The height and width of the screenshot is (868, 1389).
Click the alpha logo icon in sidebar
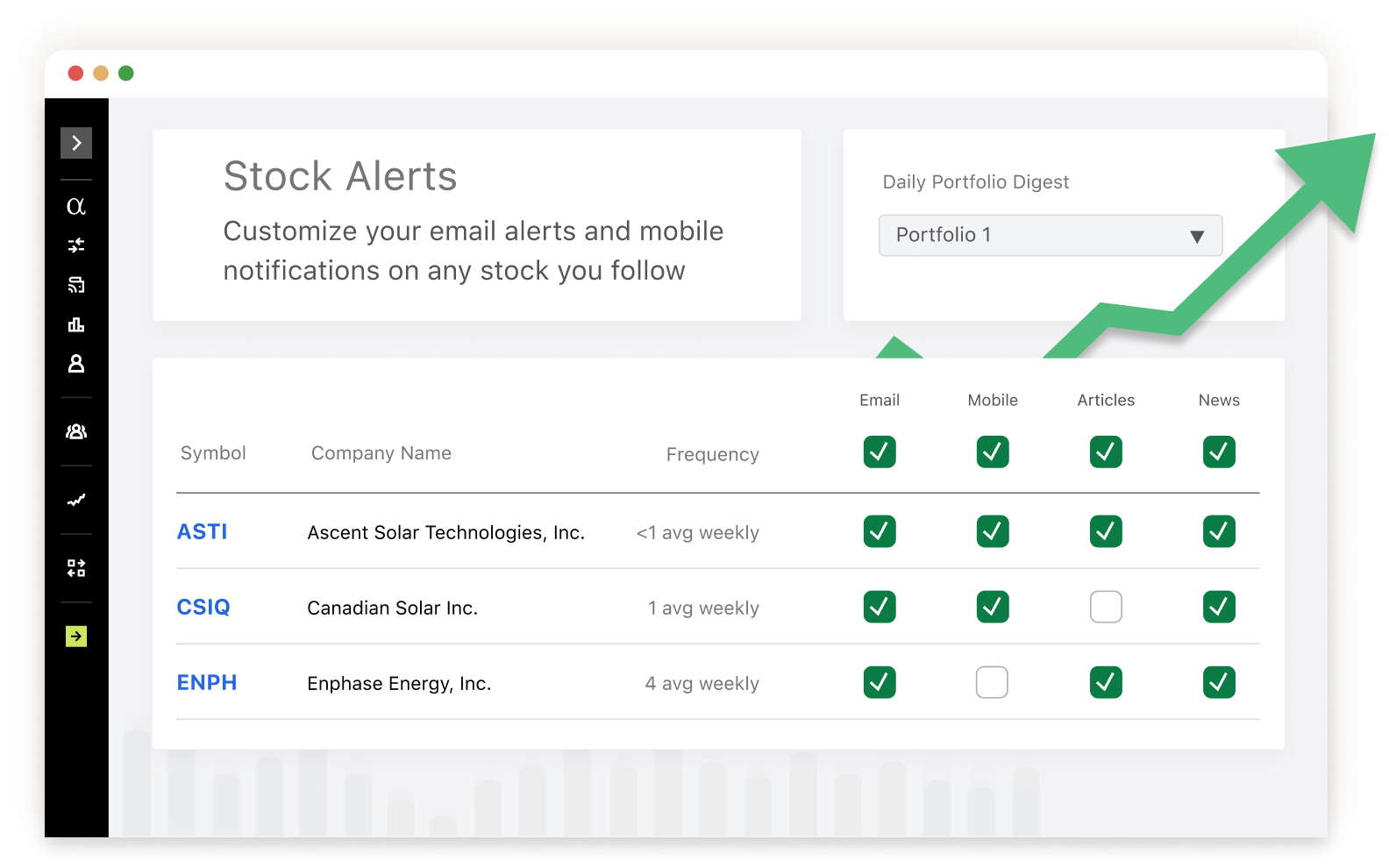click(76, 206)
